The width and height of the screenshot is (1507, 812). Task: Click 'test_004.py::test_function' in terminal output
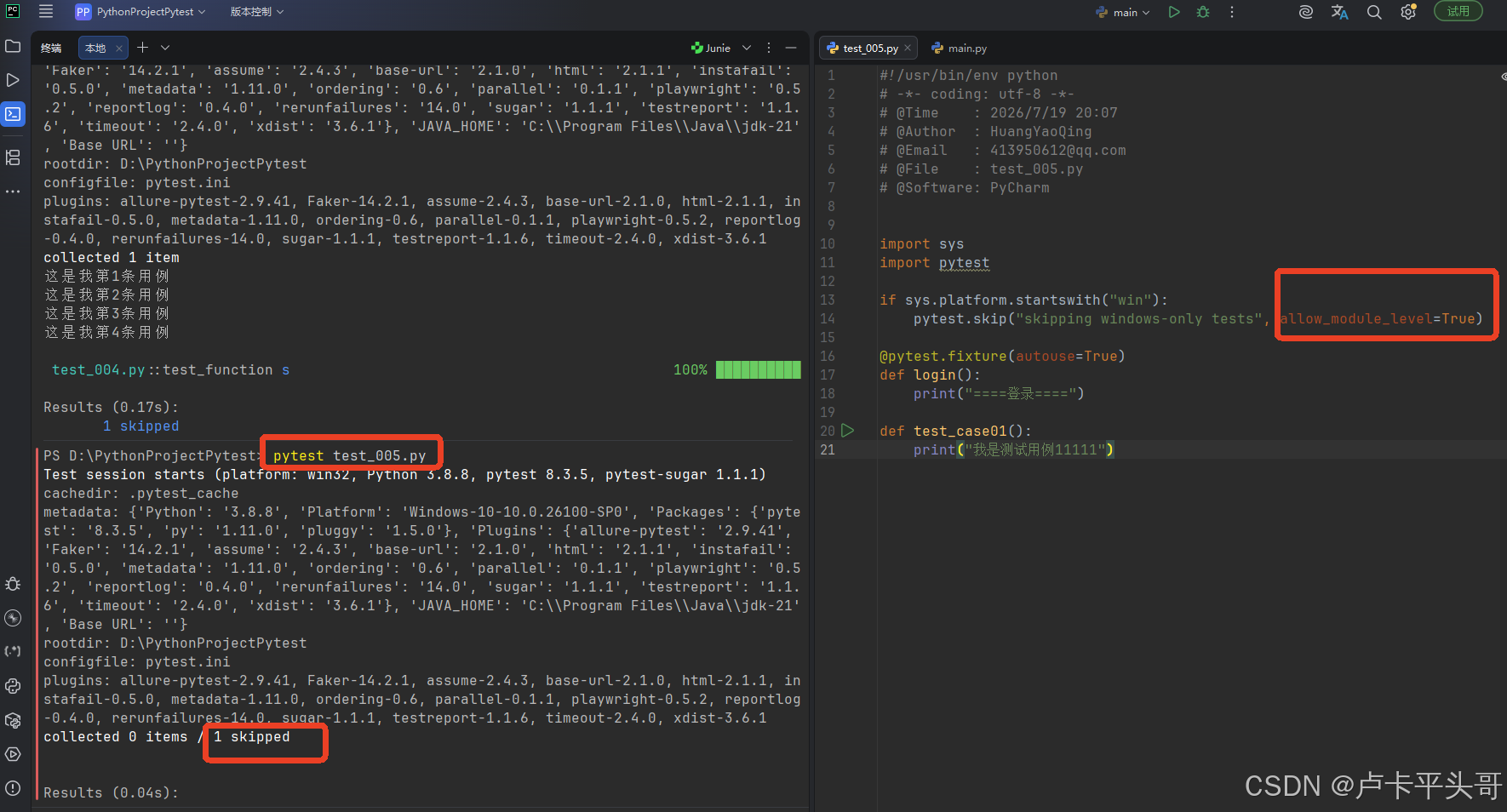click(162, 369)
